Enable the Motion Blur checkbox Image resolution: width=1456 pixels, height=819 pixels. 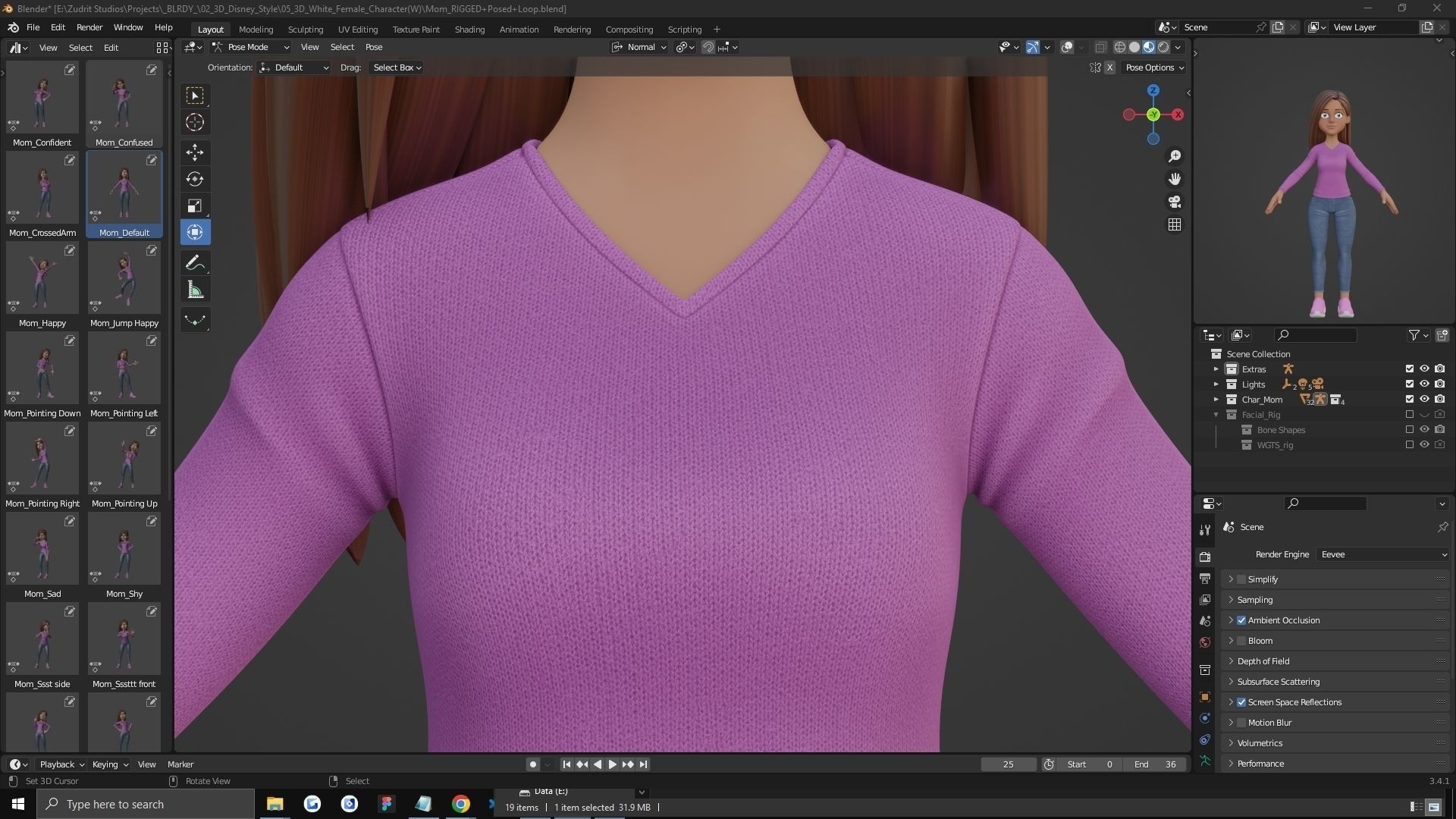1241,723
